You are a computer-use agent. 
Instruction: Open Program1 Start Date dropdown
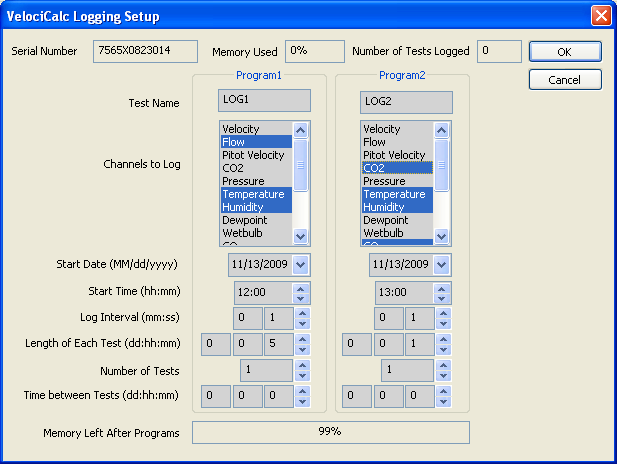(301, 264)
